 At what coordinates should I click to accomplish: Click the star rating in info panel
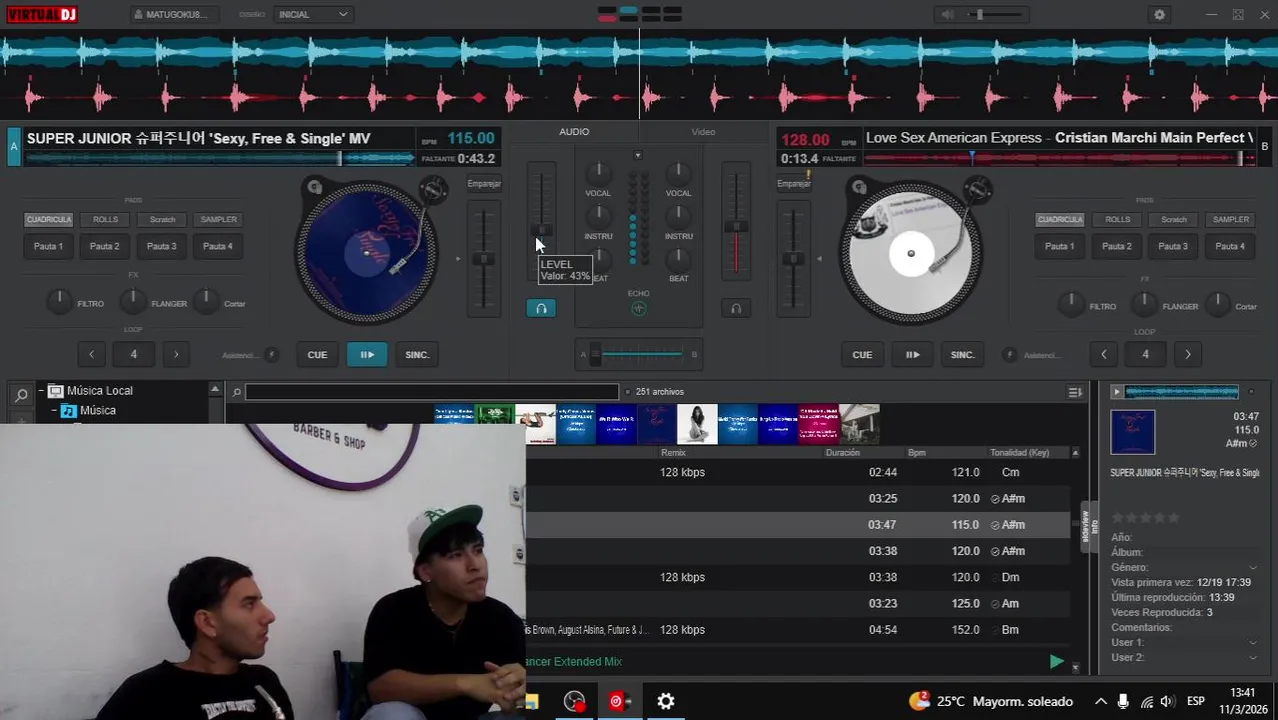(x=1146, y=517)
